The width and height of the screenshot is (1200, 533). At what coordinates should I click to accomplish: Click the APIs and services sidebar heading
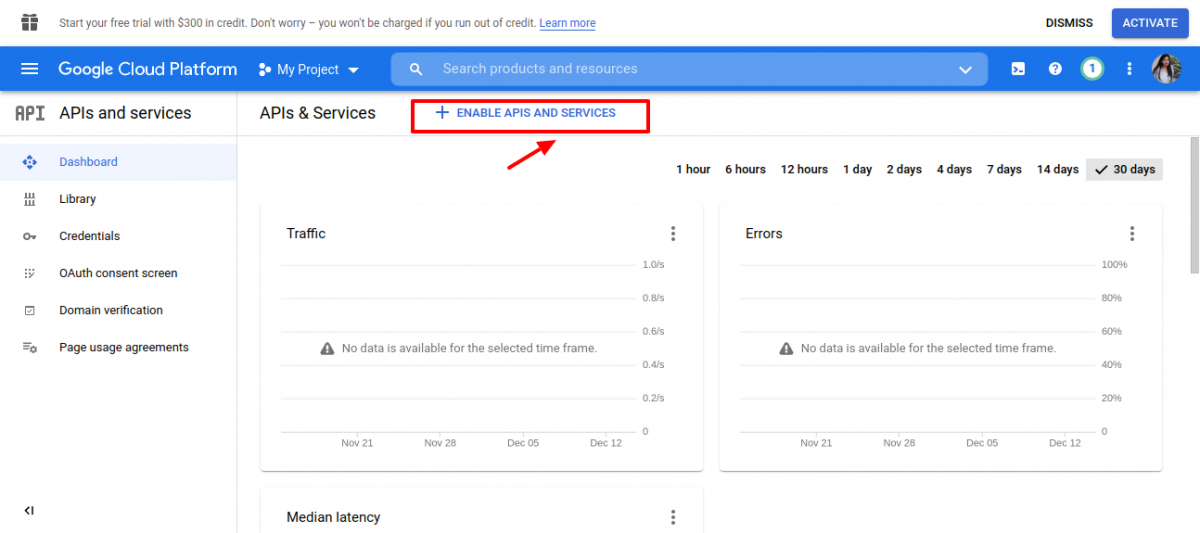(125, 113)
